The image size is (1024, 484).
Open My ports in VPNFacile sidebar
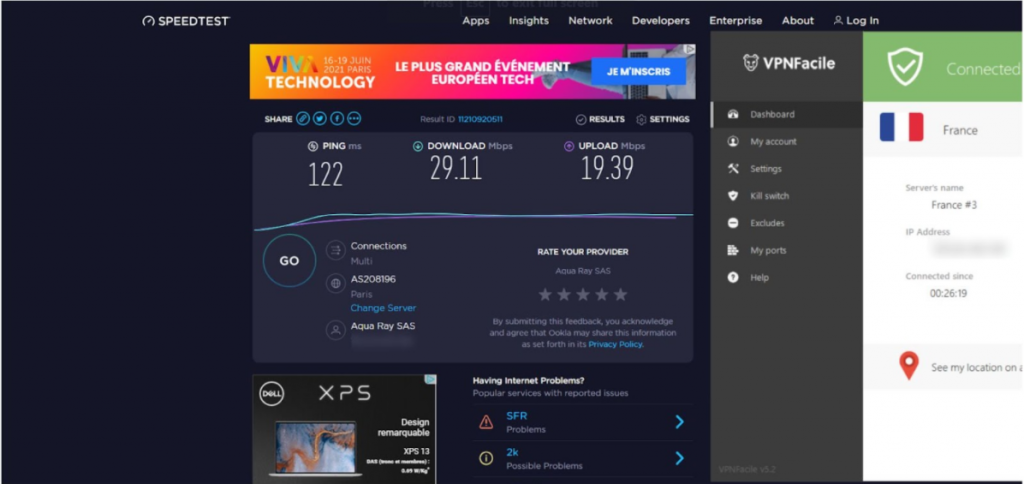[786, 250]
